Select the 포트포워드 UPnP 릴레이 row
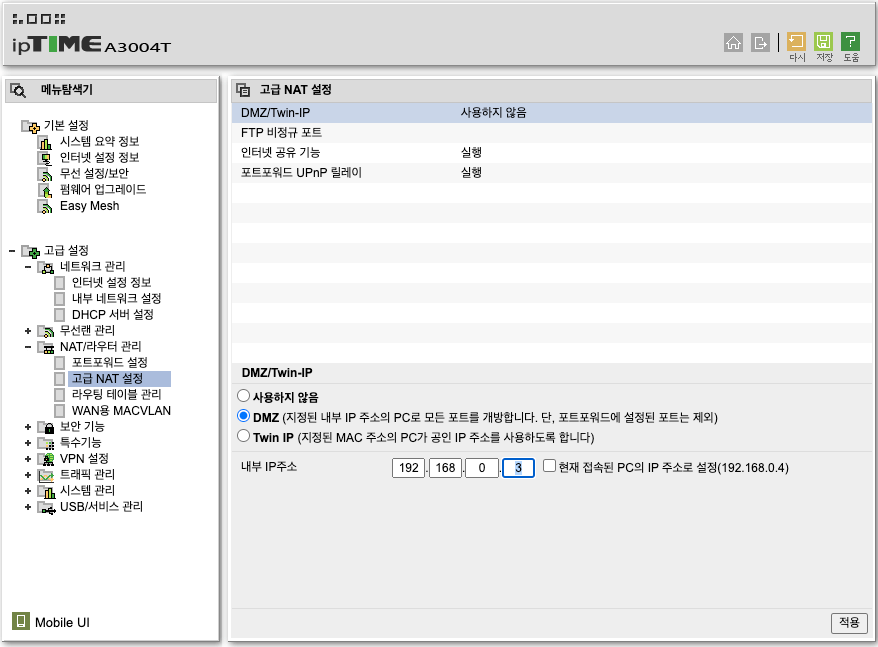Screen dimensions: 878x647 (552, 173)
